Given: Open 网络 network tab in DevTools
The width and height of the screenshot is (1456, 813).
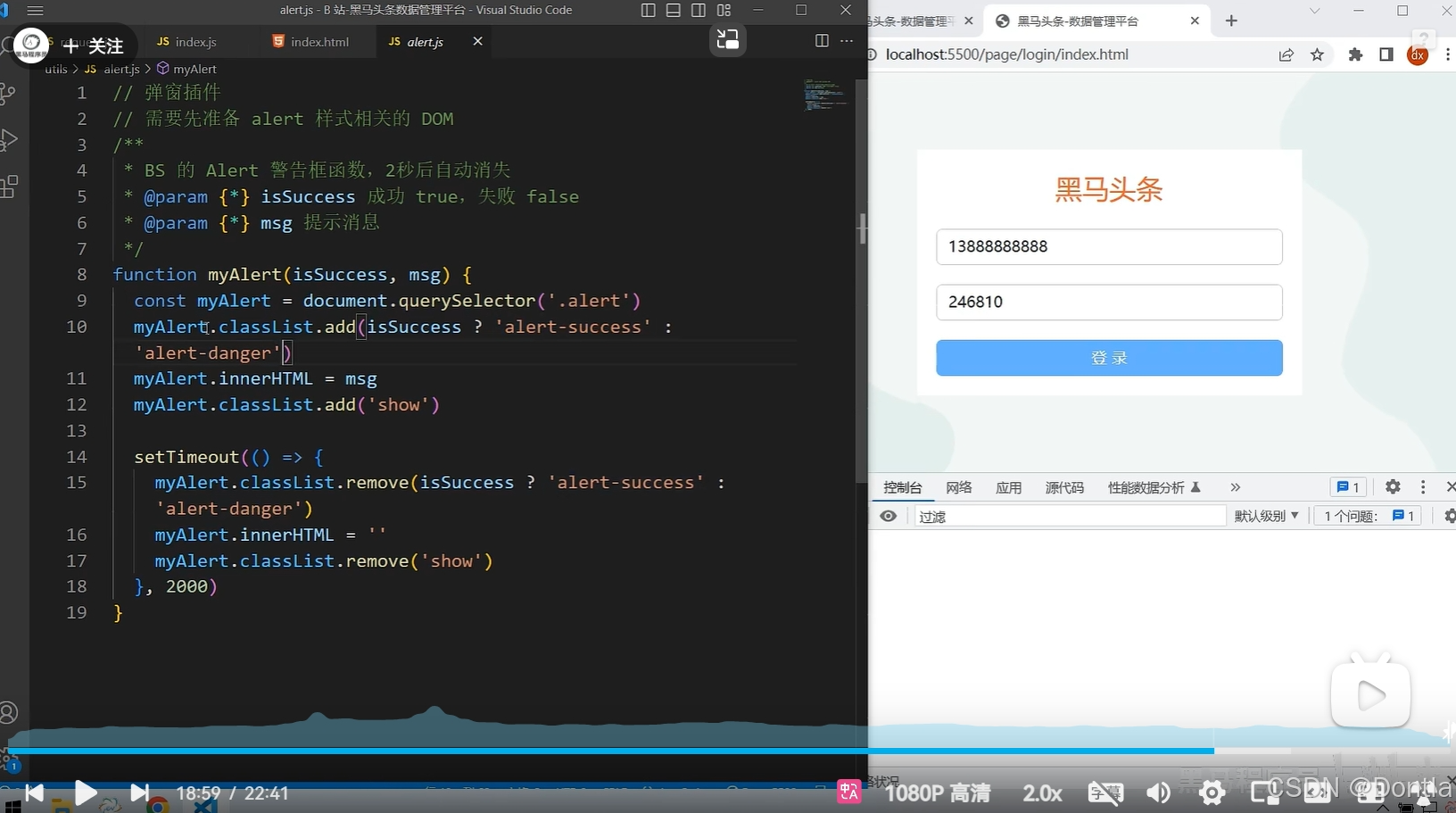Looking at the screenshot, I should [x=959, y=487].
